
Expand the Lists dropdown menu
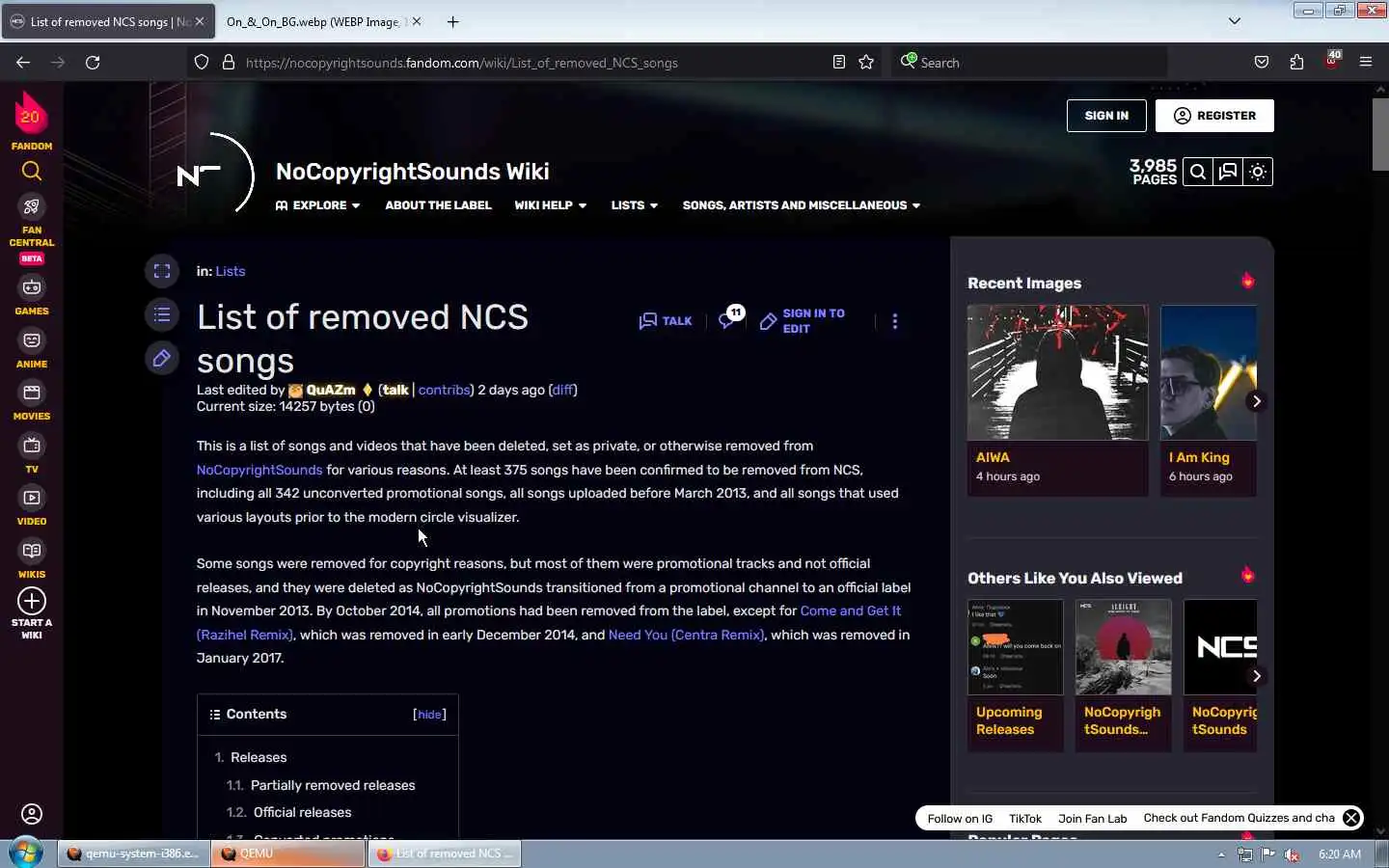(635, 205)
